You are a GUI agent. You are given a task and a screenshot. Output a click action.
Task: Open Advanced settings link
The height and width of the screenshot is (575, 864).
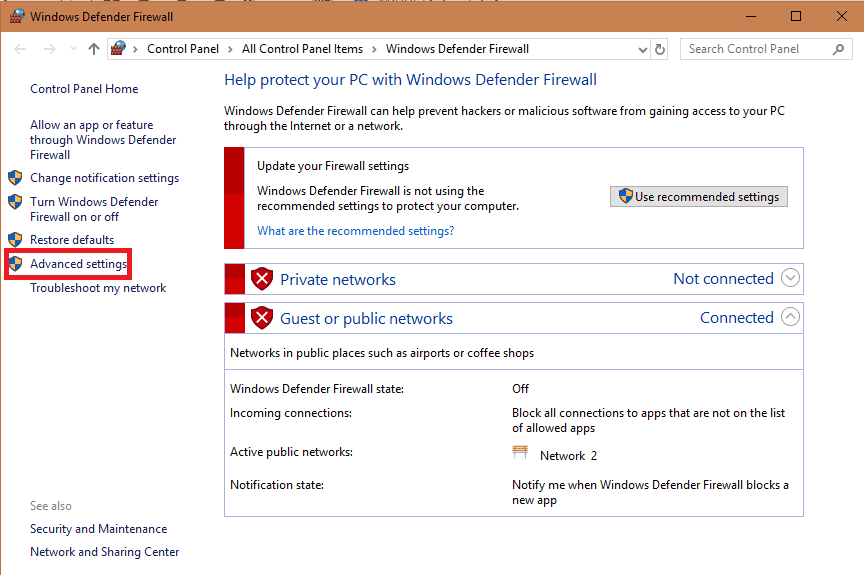coord(78,264)
